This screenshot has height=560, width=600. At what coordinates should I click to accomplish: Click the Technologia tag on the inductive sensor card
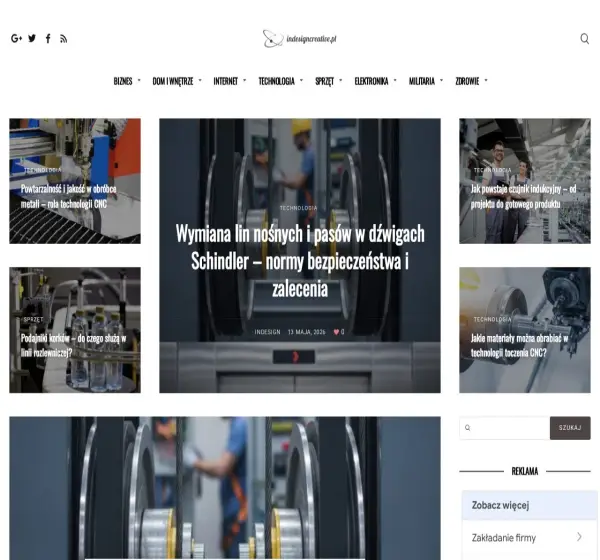(x=492, y=170)
